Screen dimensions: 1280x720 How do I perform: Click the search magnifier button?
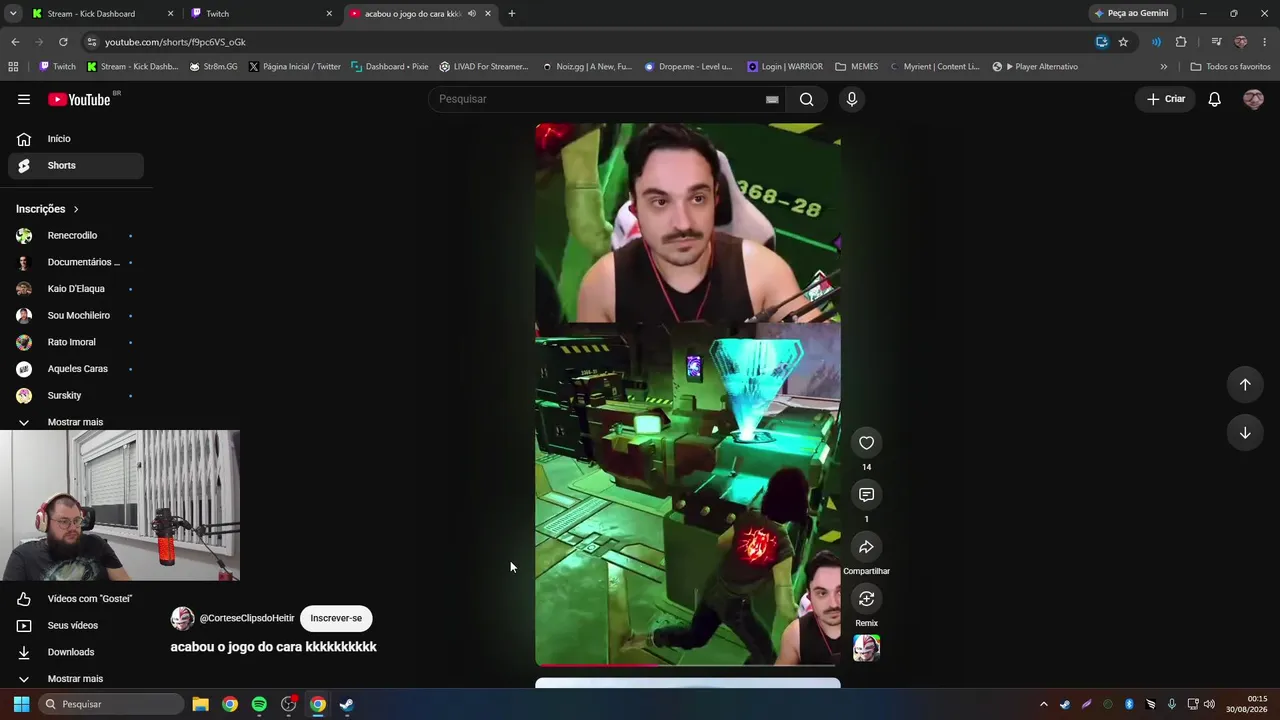[x=806, y=99]
